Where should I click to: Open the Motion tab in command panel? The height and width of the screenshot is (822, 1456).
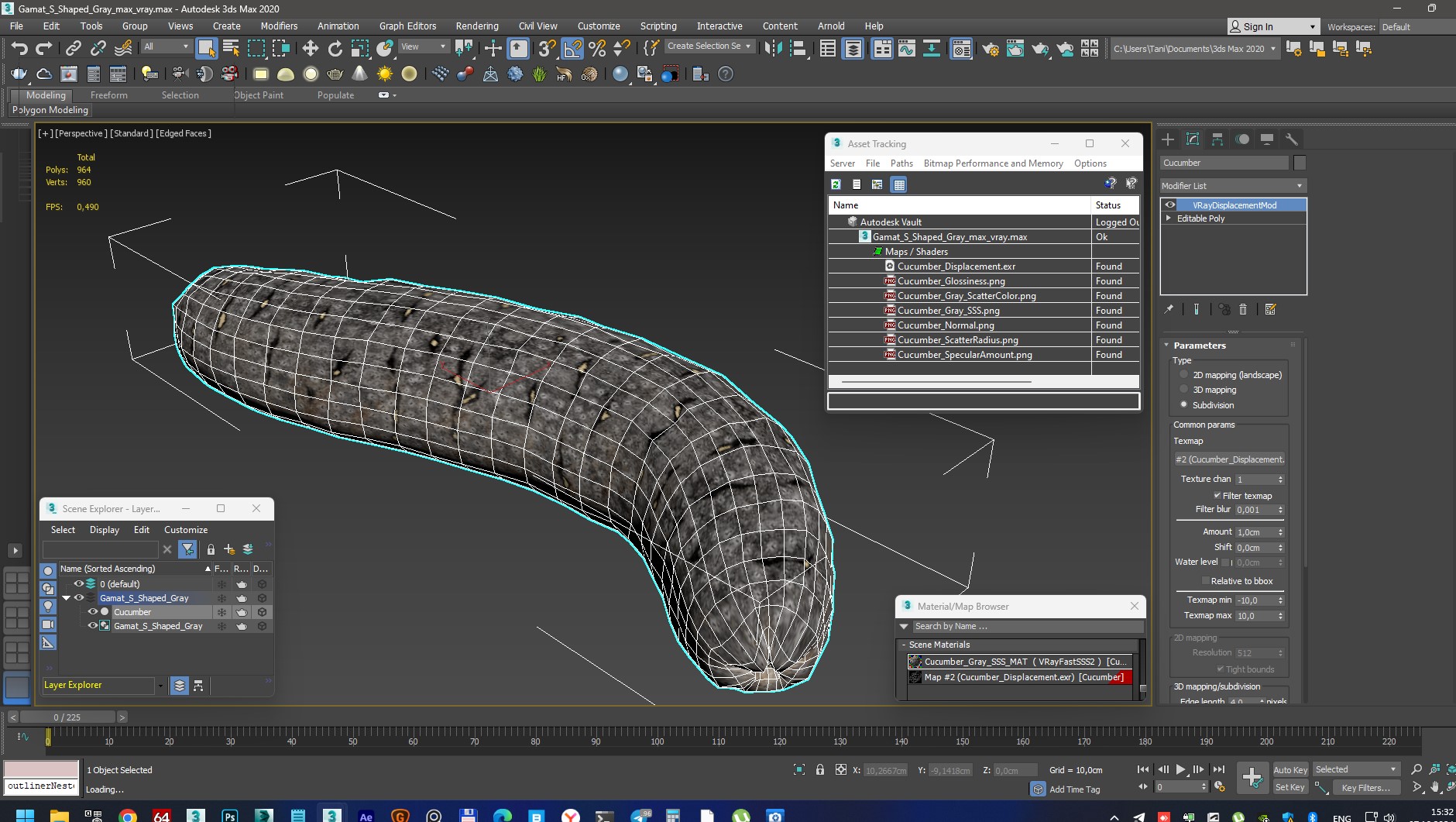click(x=1242, y=139)
